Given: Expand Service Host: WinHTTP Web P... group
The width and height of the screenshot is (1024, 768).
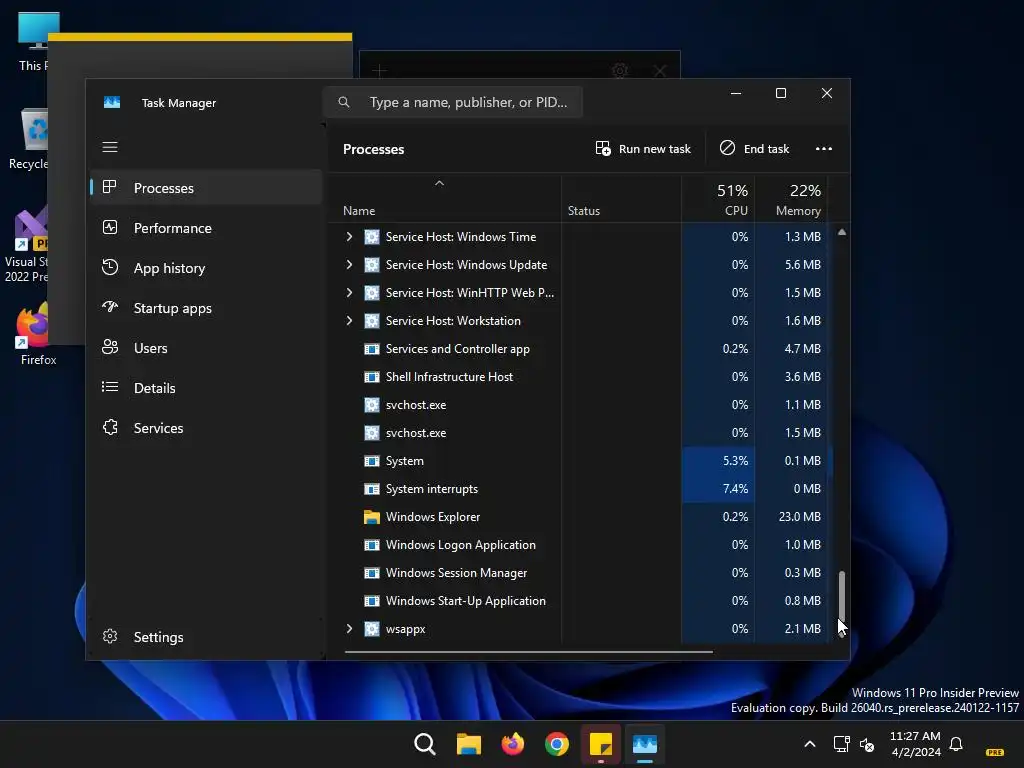Looking at the screenshot, I should tap(349, 293).
